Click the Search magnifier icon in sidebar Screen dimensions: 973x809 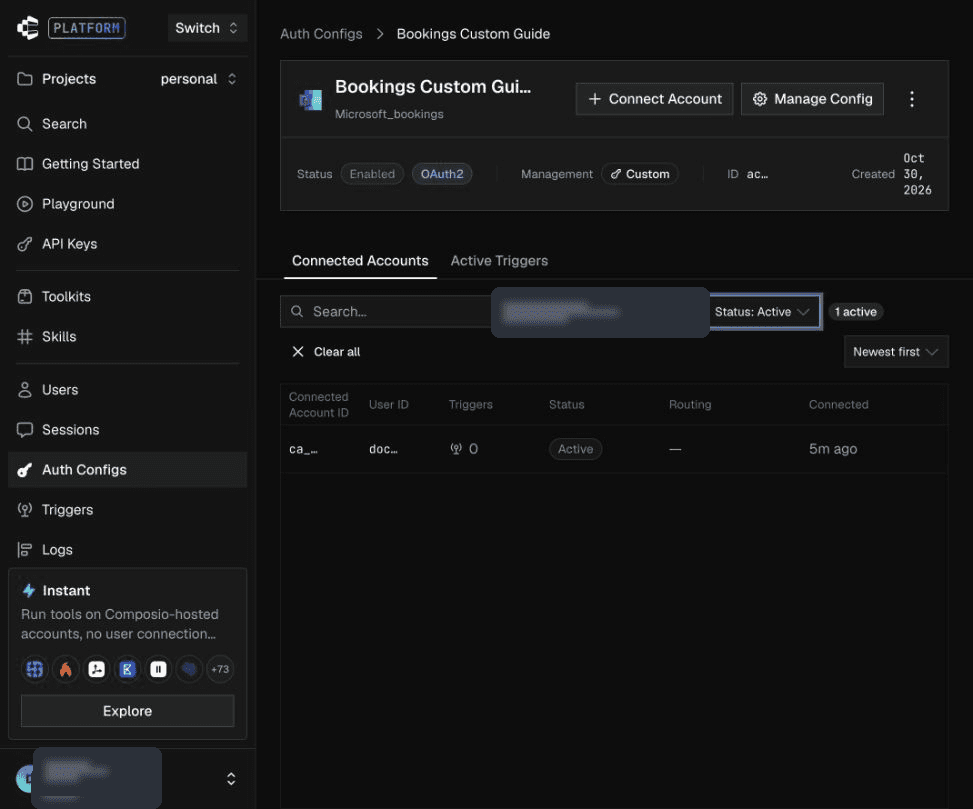pos(25,123)
